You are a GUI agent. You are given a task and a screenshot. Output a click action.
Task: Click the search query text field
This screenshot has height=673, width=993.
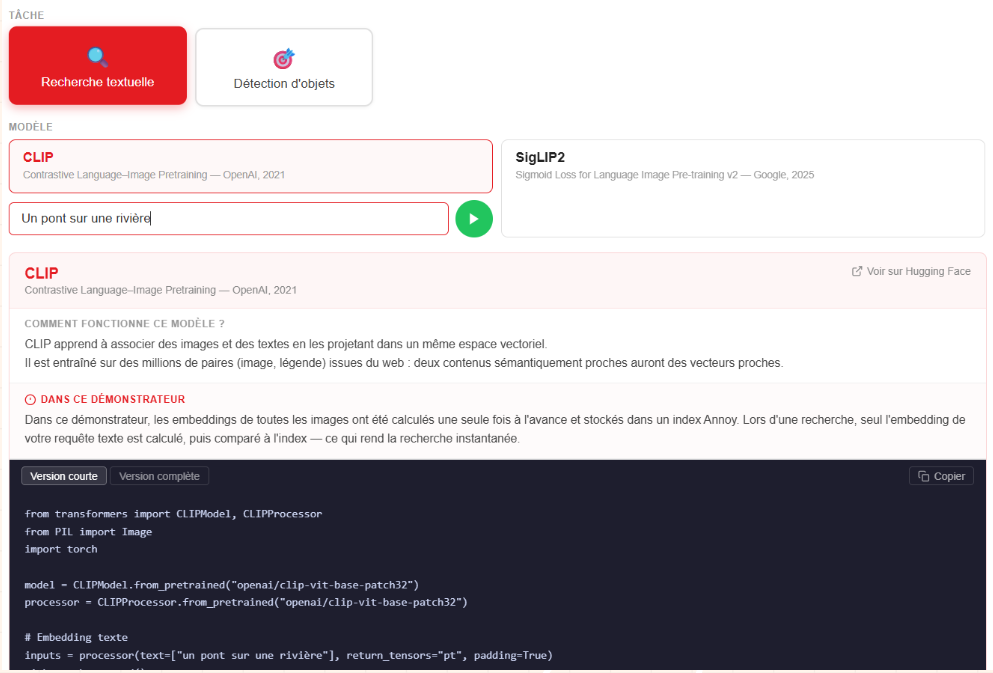pyautogui.click(x=229, y=218)
